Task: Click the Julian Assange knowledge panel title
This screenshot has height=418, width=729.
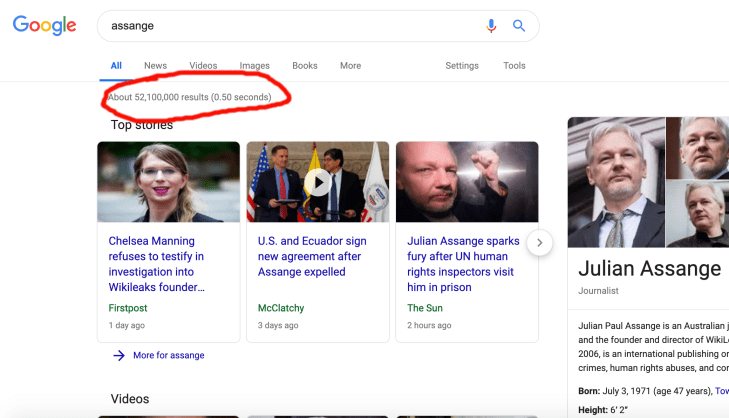Action: pos(649,268)
